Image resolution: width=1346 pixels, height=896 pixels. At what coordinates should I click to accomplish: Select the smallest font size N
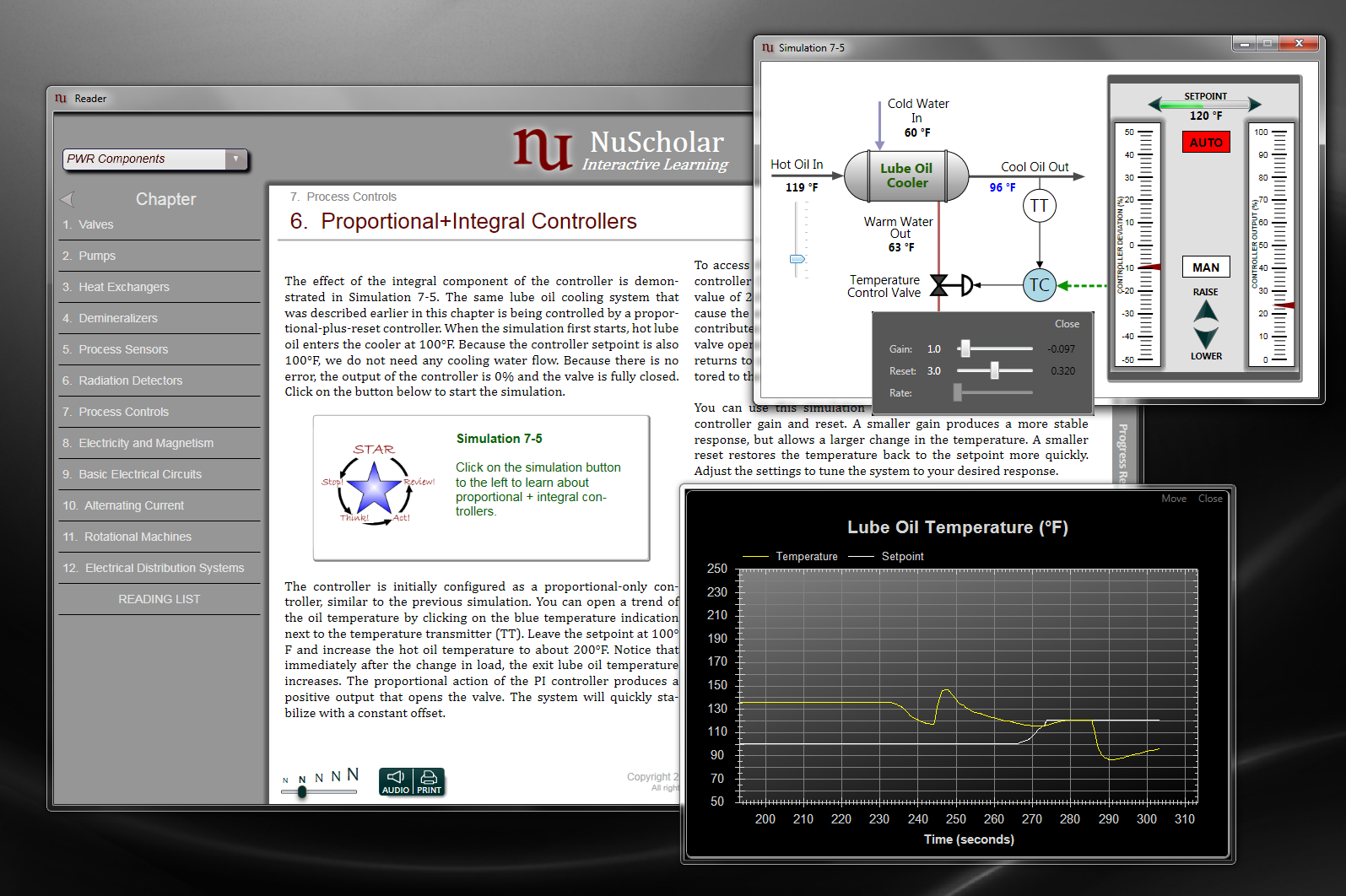pos(285,780)
